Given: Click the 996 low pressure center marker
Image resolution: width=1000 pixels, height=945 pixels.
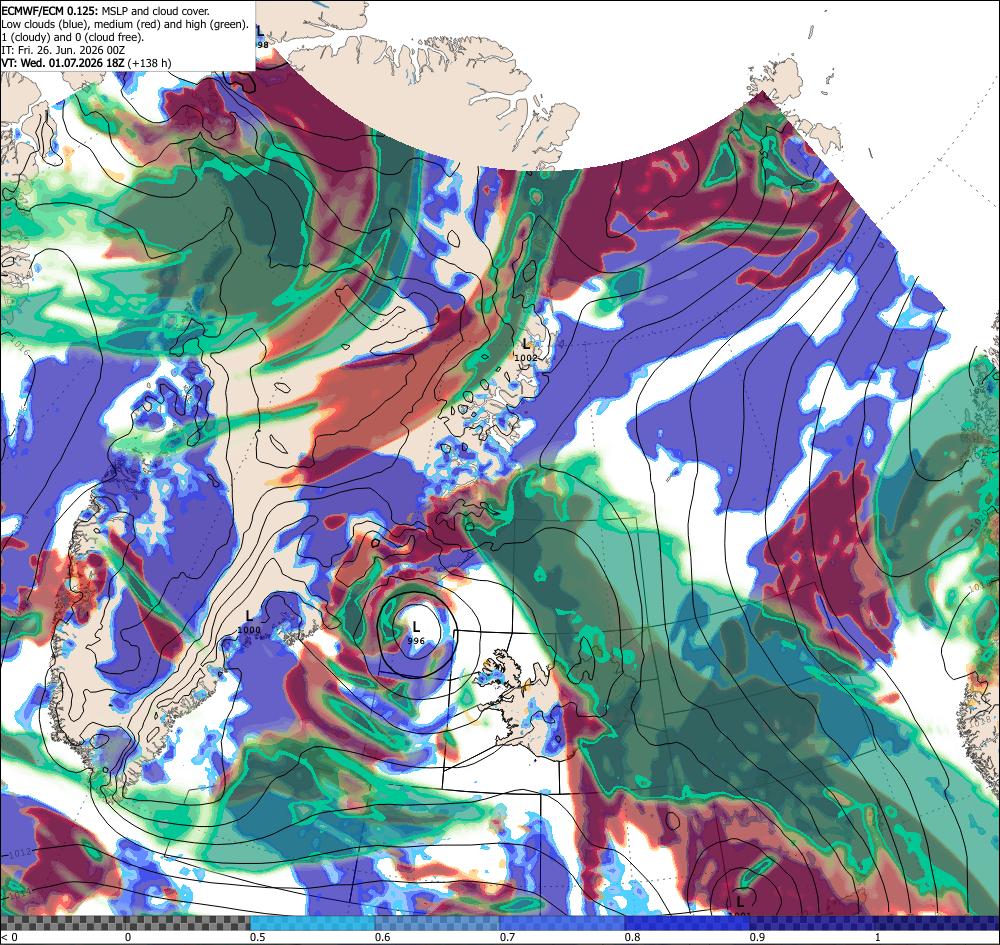Looking at the screenshot, I should tap(416, 633).
